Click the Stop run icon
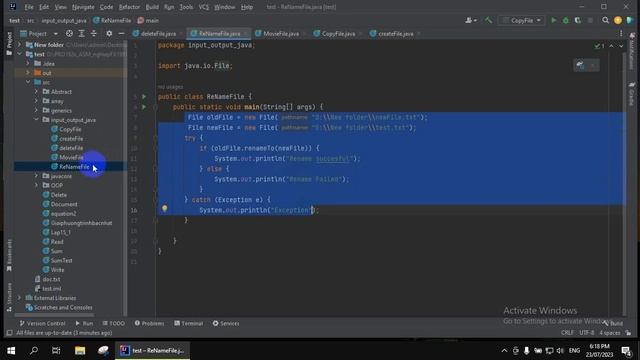Viewport: 640px width, 360px height. click(590, 20)
